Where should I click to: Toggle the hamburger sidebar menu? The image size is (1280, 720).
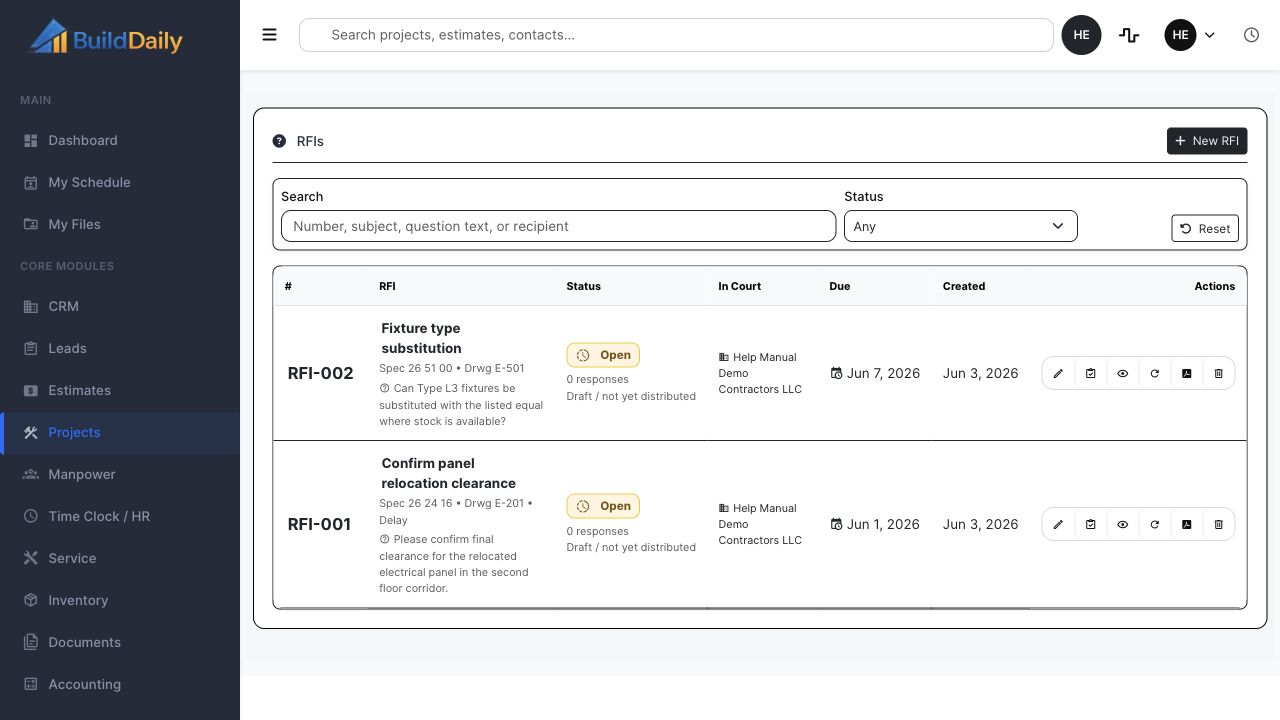(x=269, y=35)
